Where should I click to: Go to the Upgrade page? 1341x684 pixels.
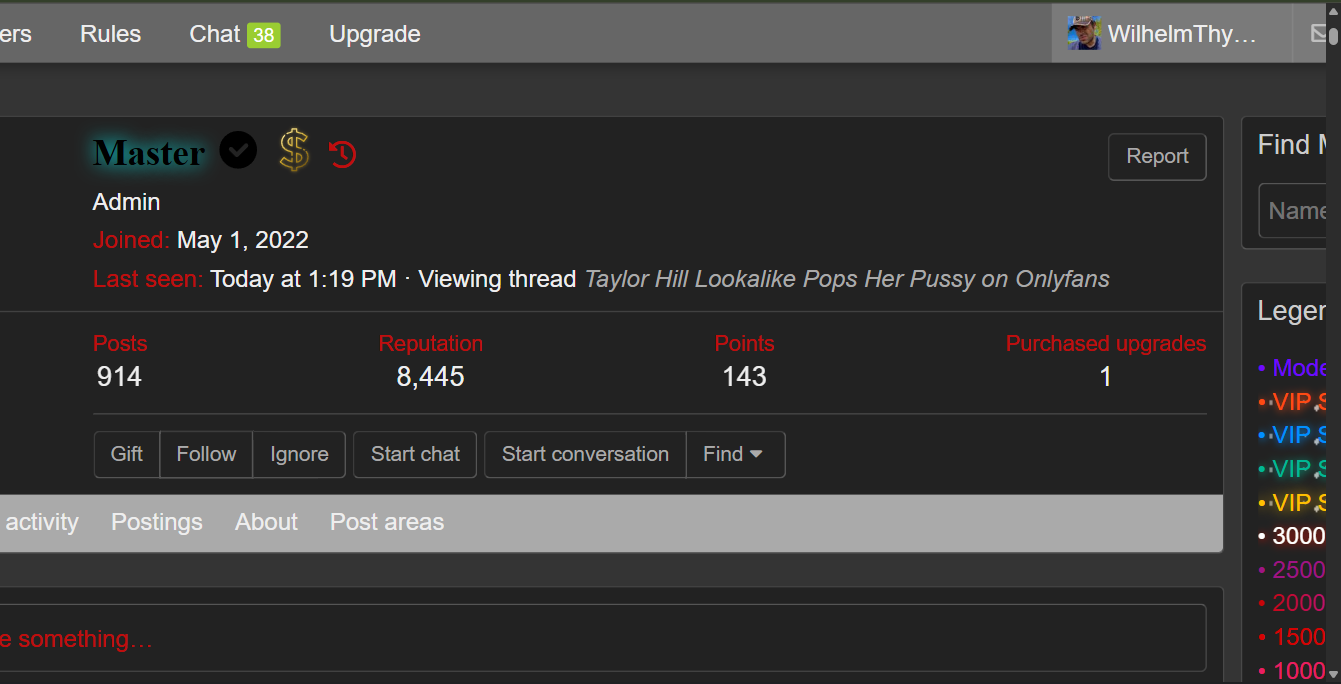pos(375,34)
